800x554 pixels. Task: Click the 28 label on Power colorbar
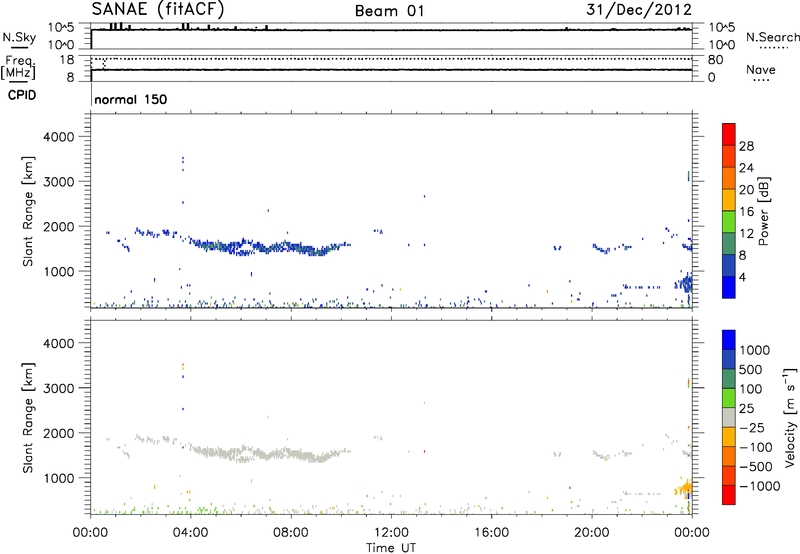pos(746,146)
